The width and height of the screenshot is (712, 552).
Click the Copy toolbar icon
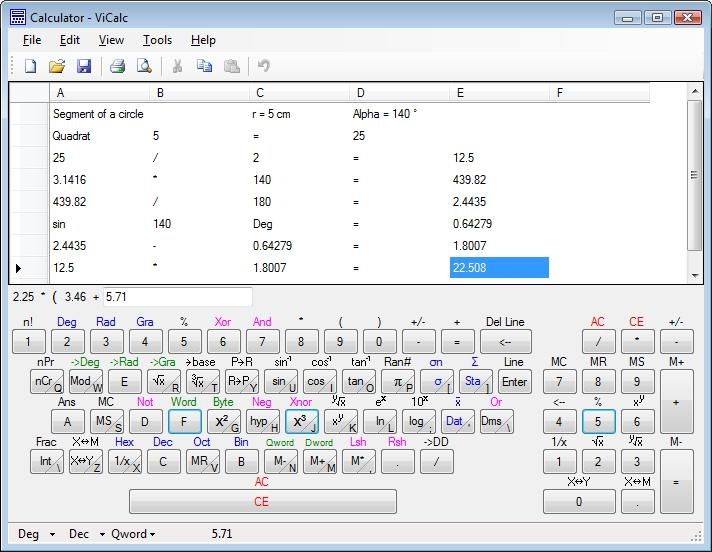[x=205, y=66]
